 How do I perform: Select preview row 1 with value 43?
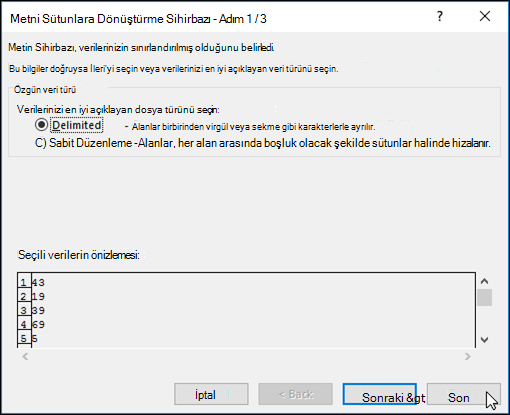[246, 282]
